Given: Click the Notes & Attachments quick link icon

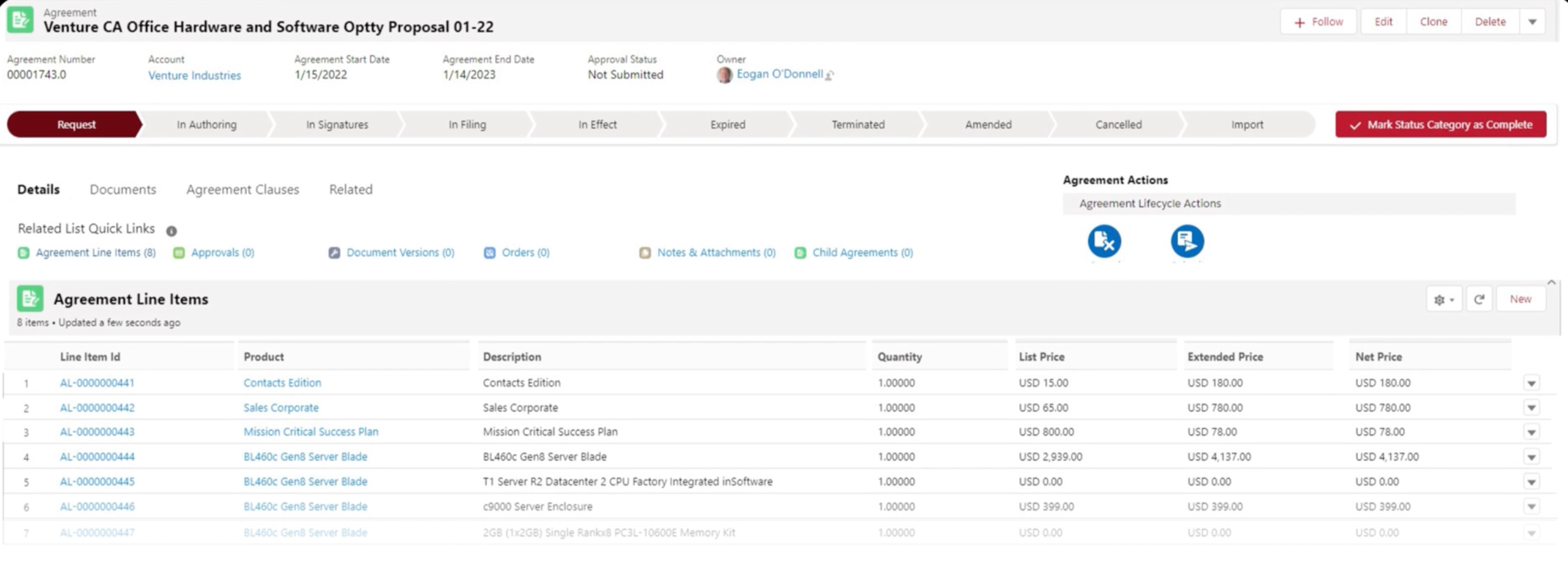Looking at the screenshot, I should click(x=645, y=253).
